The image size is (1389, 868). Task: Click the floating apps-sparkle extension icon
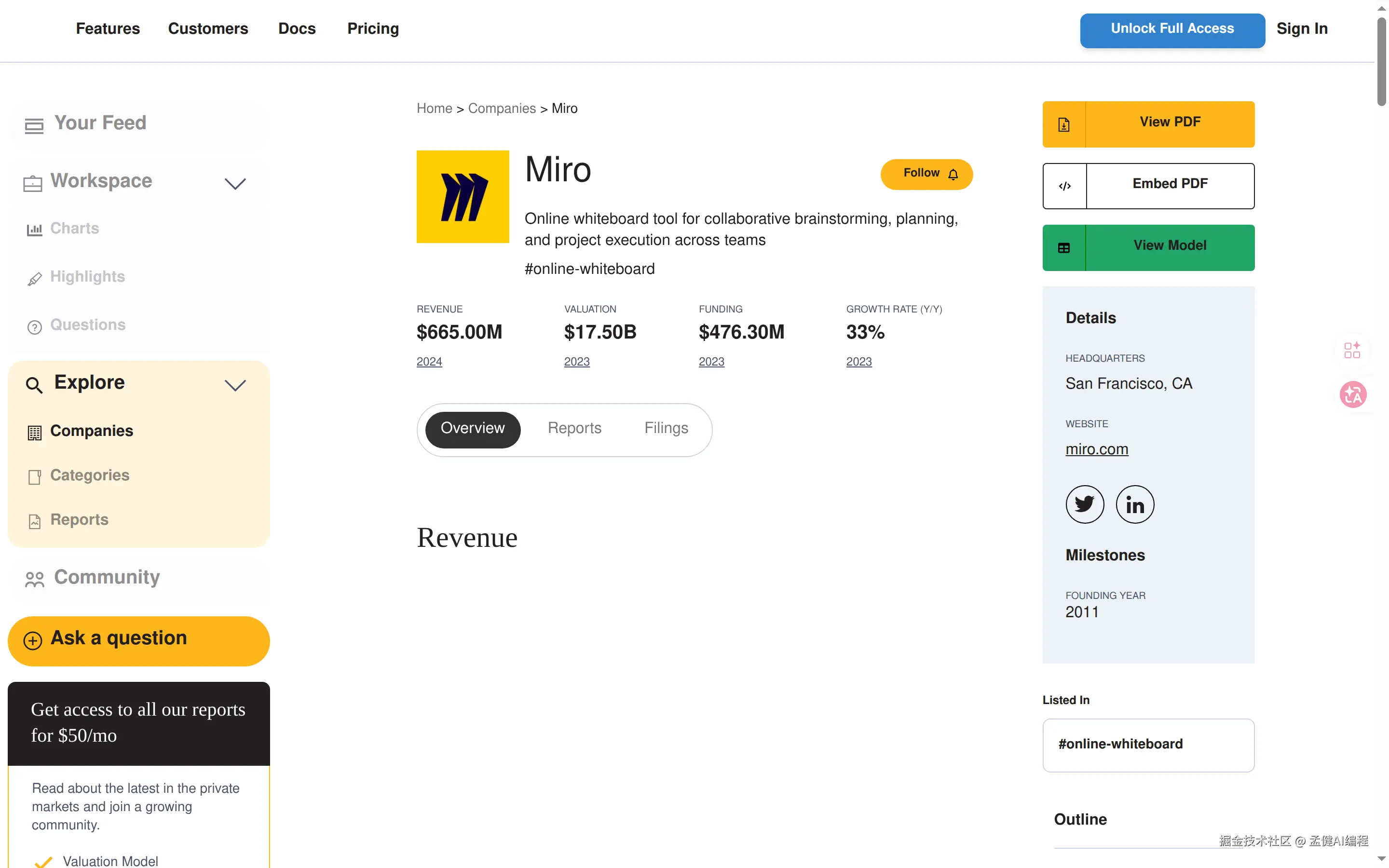(1352, 350)
